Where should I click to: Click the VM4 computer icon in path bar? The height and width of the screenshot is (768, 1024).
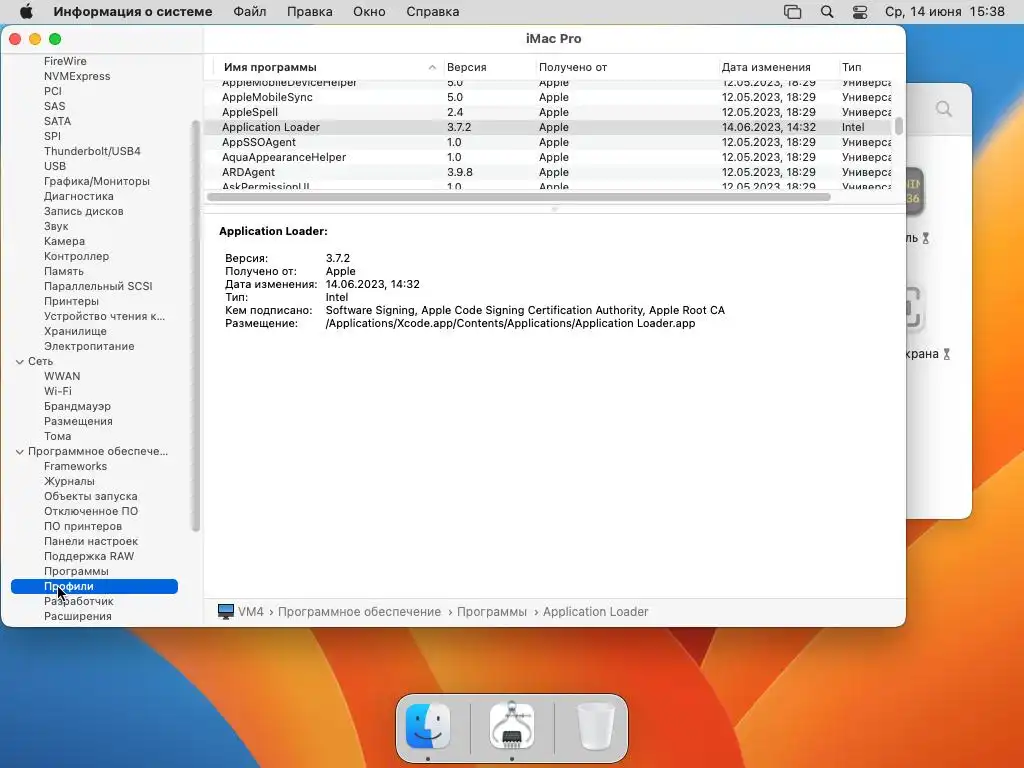point(226,612)
